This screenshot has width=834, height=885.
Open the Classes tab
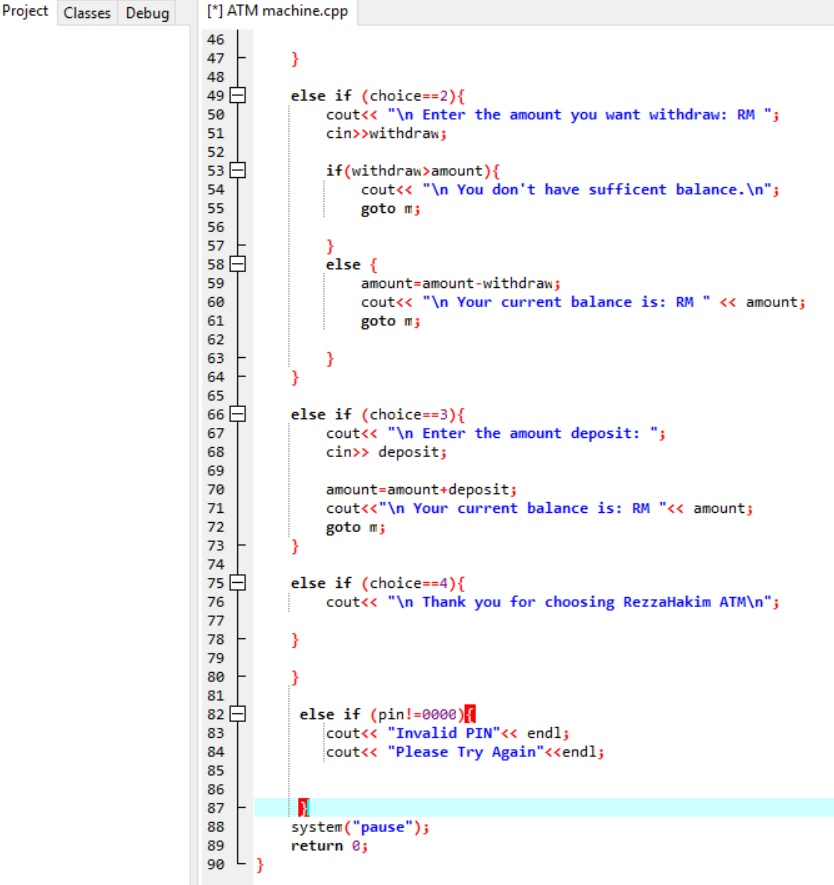coord(87,13)
